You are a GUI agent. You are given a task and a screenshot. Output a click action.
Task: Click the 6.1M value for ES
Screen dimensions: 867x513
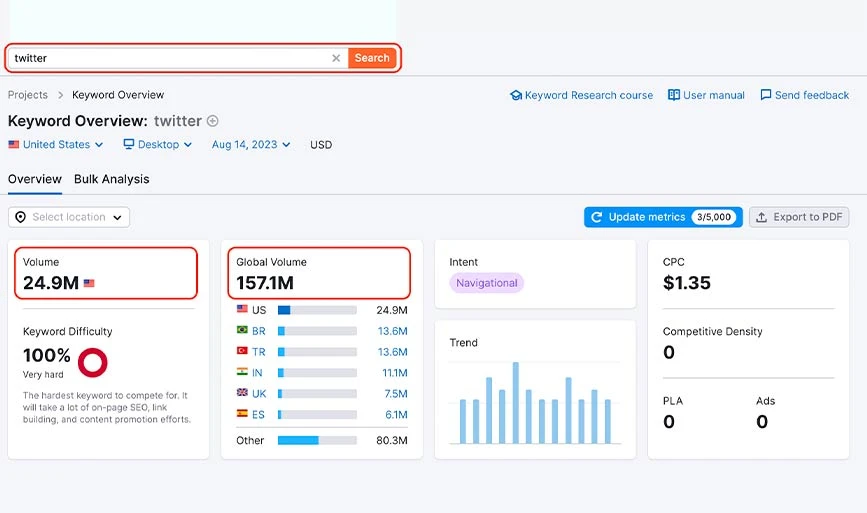click(396, 415)
